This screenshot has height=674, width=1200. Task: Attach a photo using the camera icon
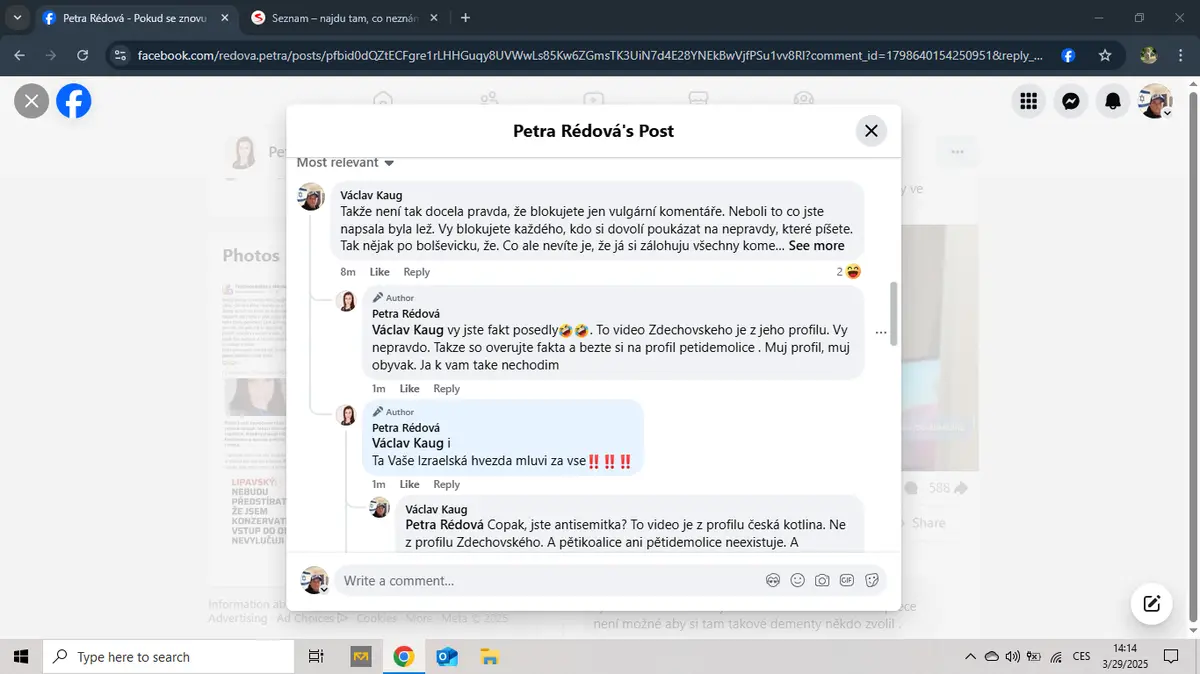822,580
